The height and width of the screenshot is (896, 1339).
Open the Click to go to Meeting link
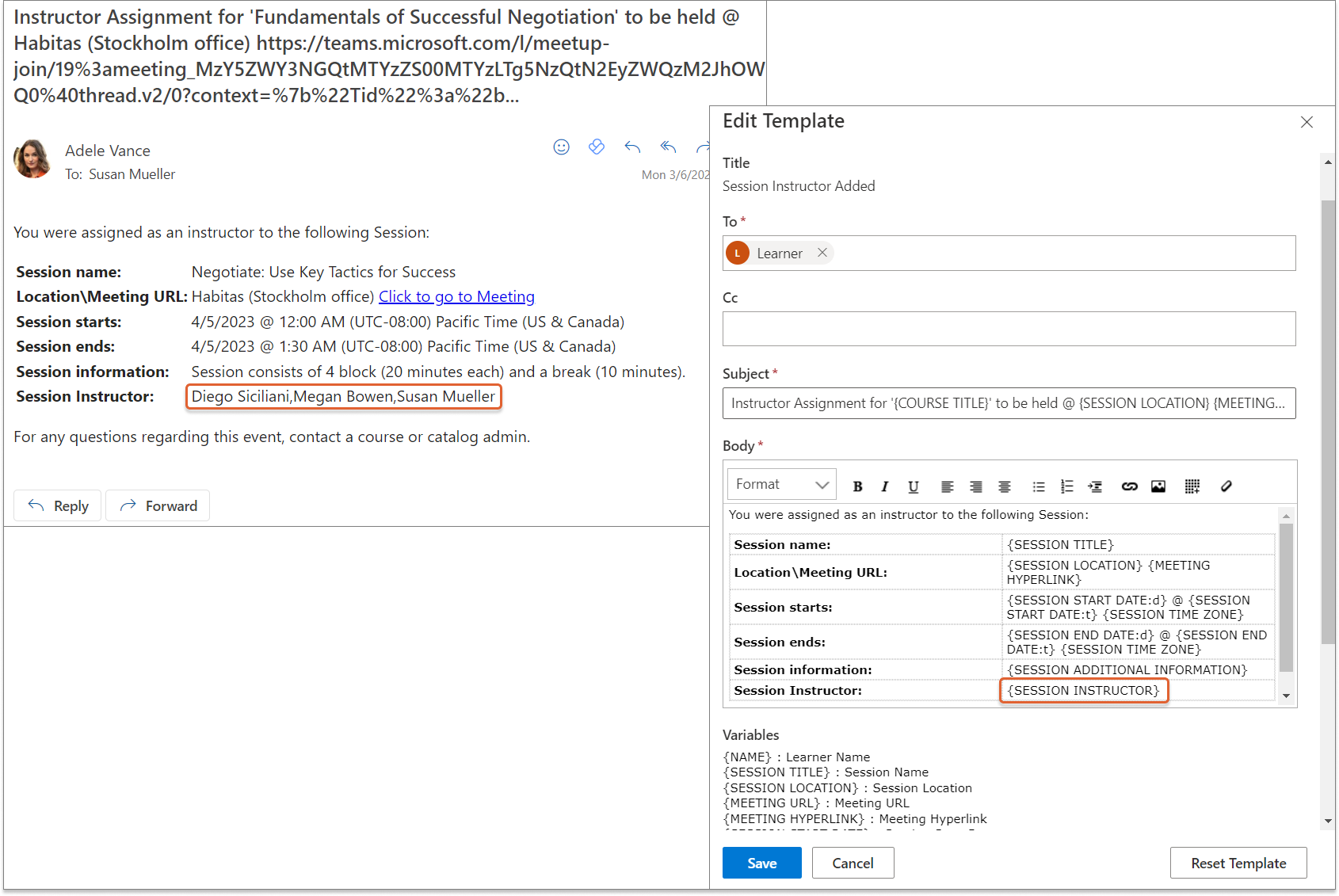456,296
